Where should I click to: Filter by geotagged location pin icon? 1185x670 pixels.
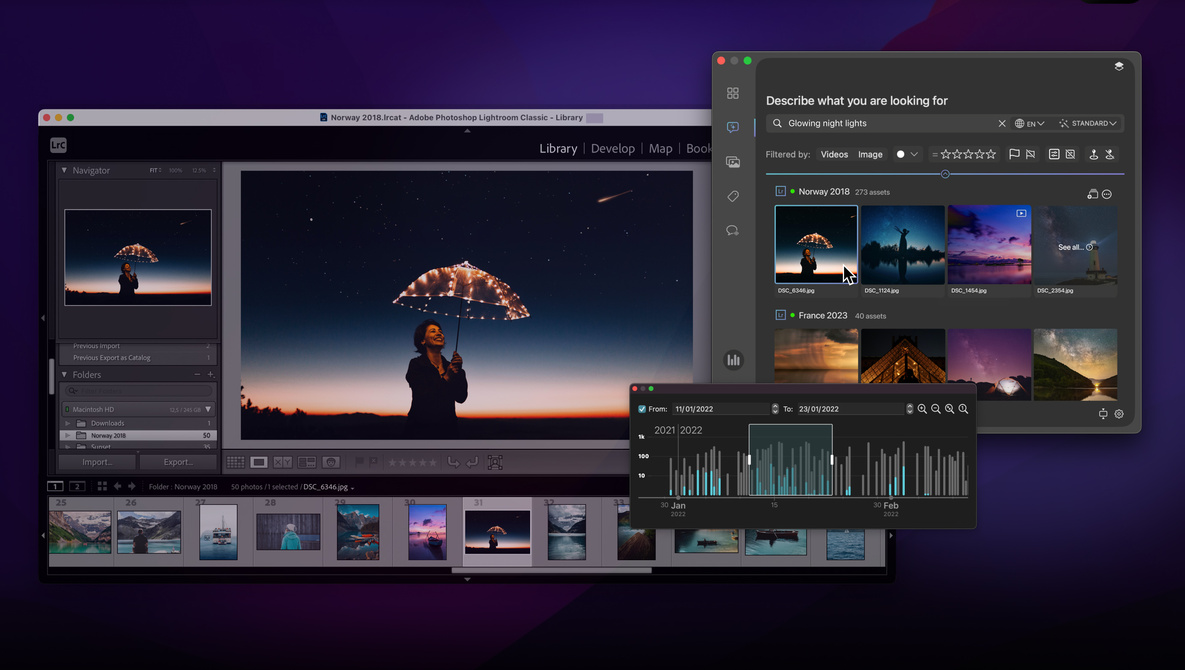(1093, 154)
